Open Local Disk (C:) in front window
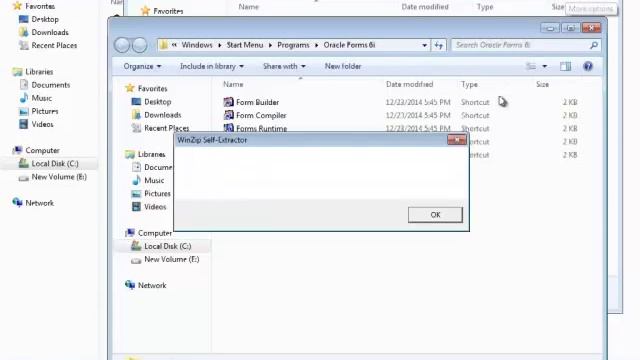Screen dimensions: 640x360 pyautogui.click(x=161, y=246)
